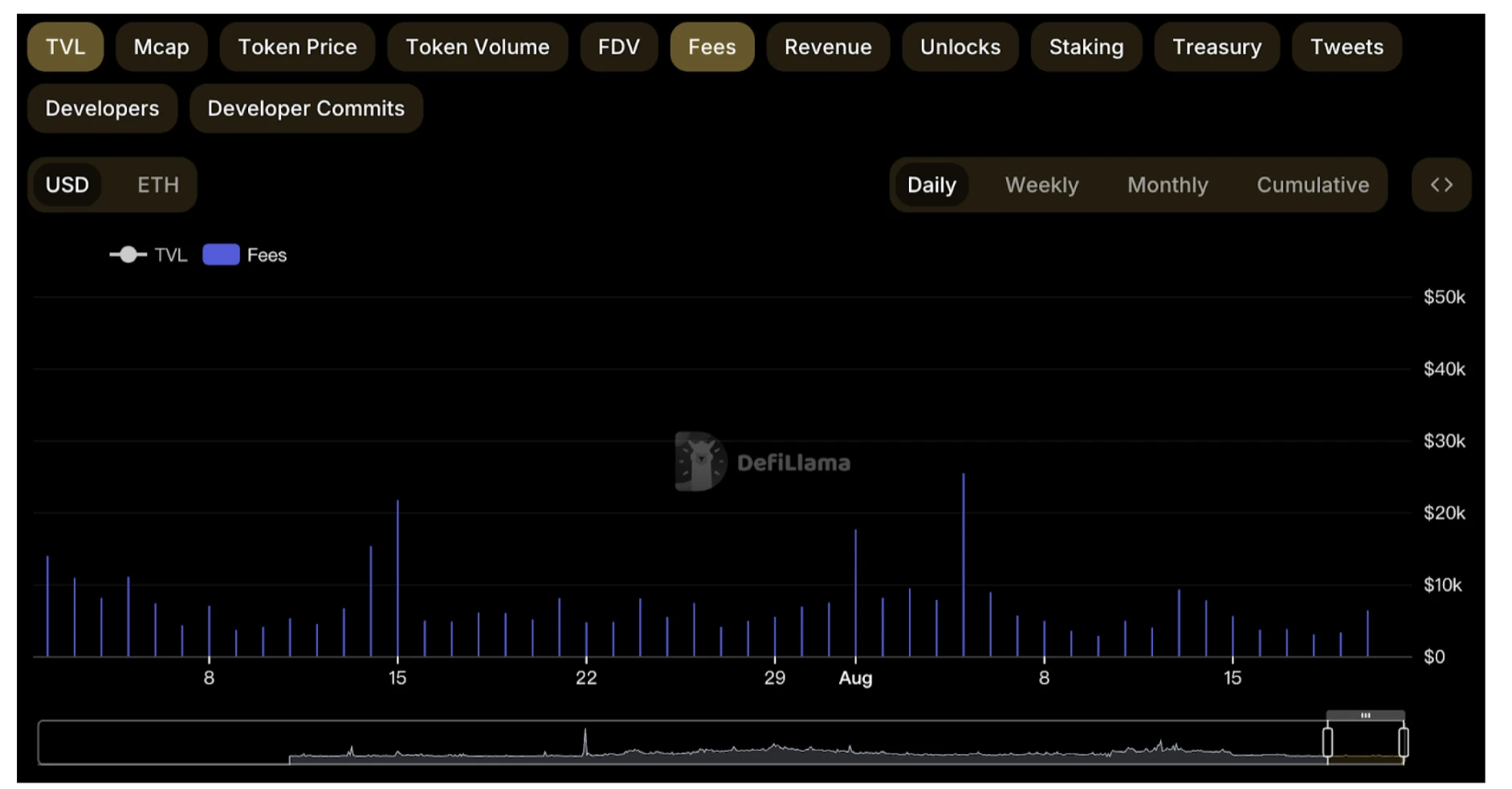Click the range selector top drag grip

tap(1365, 715)
